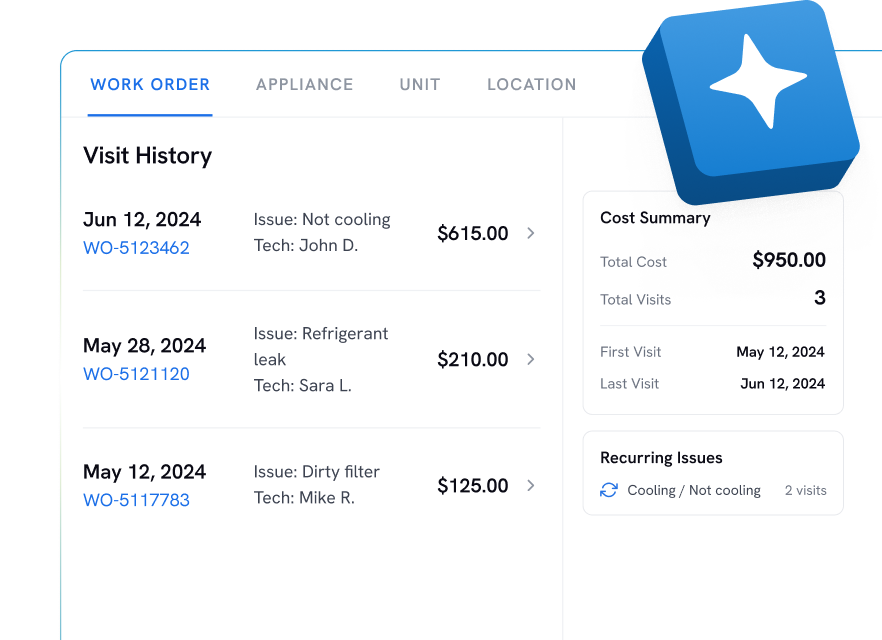The width and height of the screenshot is (882, 640).
Task: Click the First Visit label
Action: click(631, 352)
